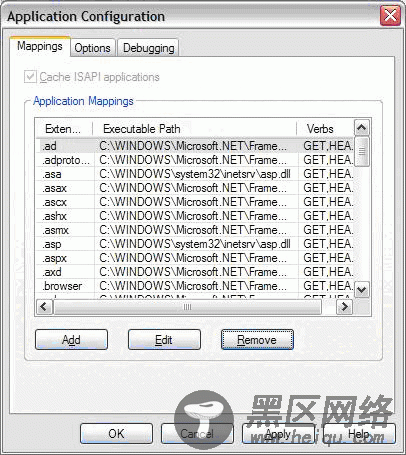
Task: Click the .asp row's asp.dll executable path
Action: coord(195,244)
